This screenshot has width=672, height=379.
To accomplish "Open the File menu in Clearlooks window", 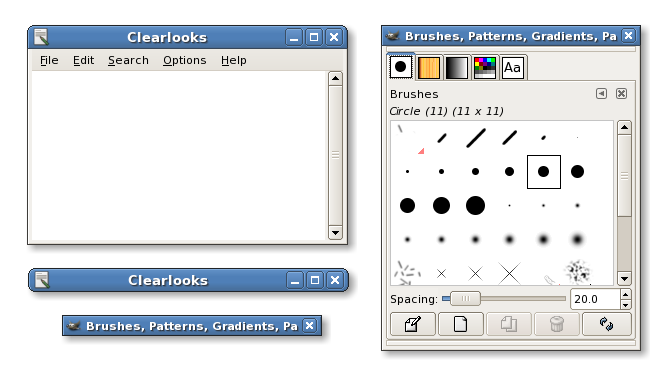I will pyautogui.click(x=49, y=60).
